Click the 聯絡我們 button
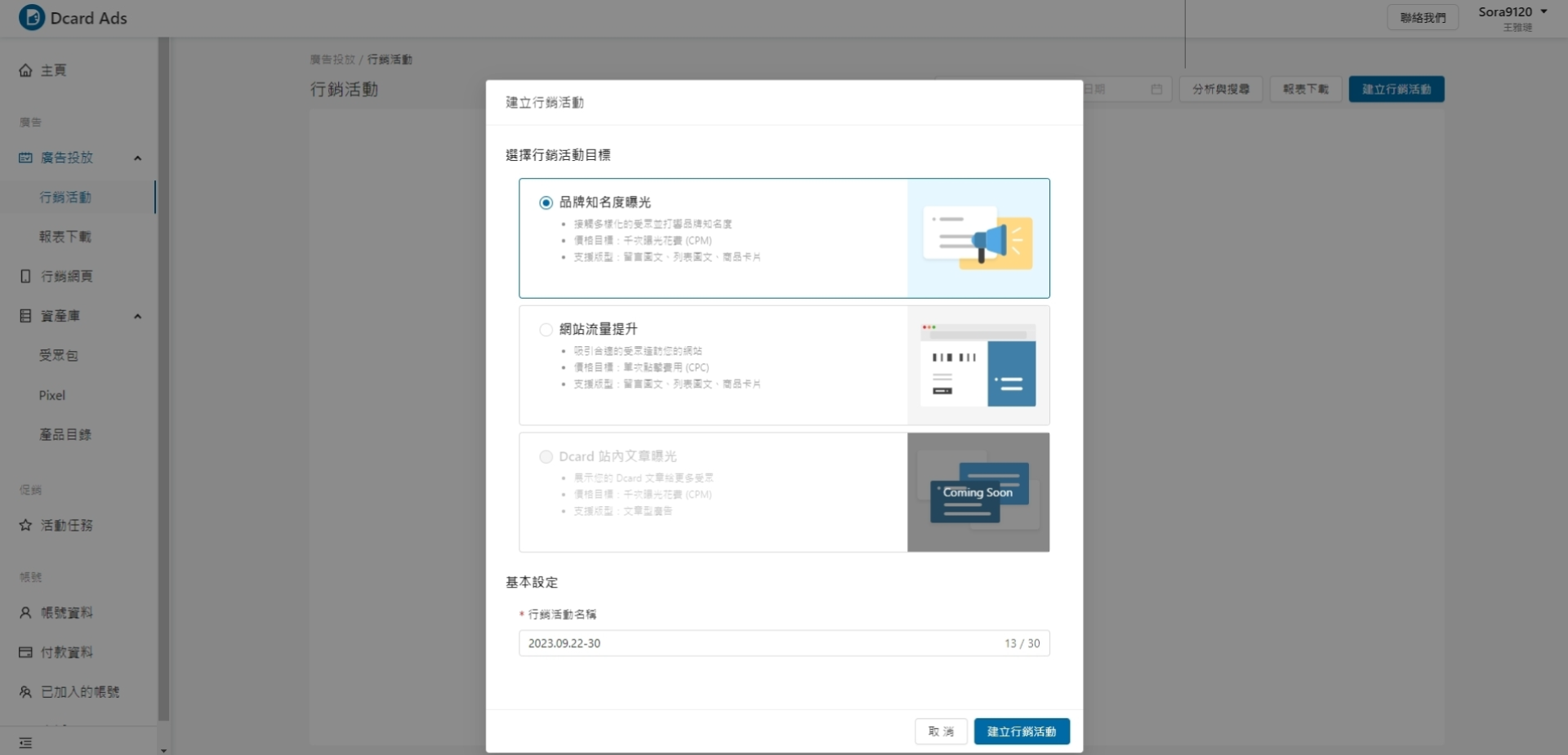Viewport: 1568px width, 755px height. coord(1422,17)
